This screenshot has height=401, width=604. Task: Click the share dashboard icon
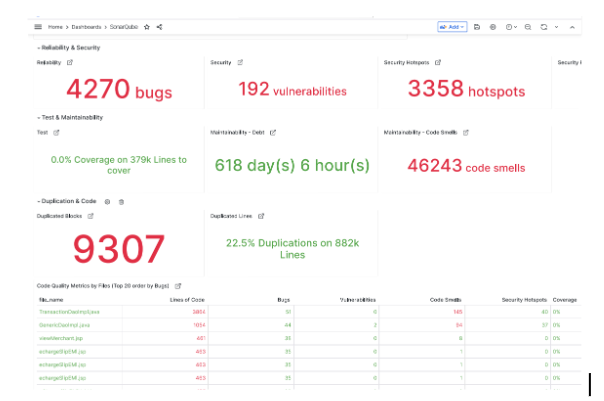(x=159, y=27)
